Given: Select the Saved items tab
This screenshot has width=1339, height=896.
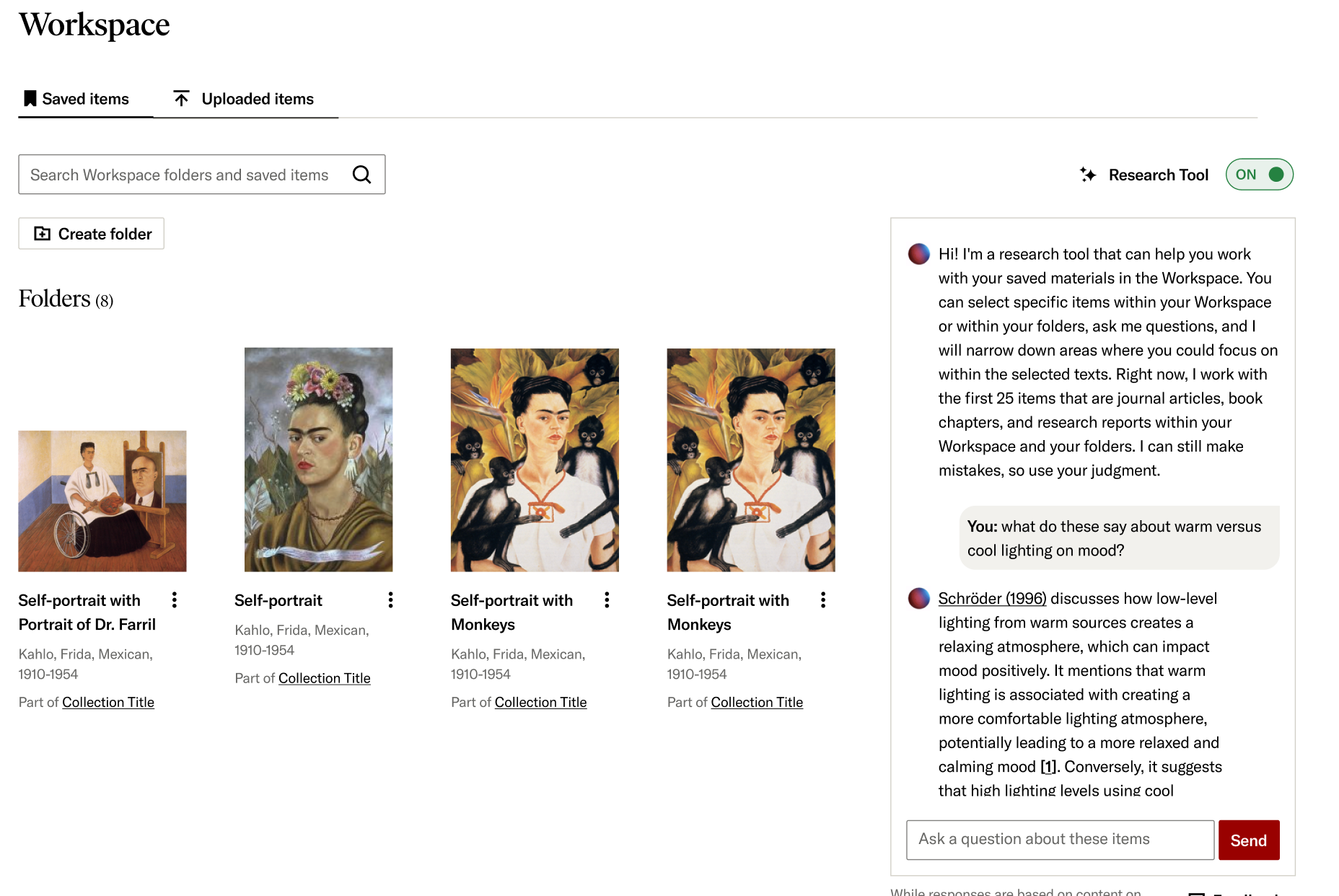Looking at the screenshot, I should point(77,99).
